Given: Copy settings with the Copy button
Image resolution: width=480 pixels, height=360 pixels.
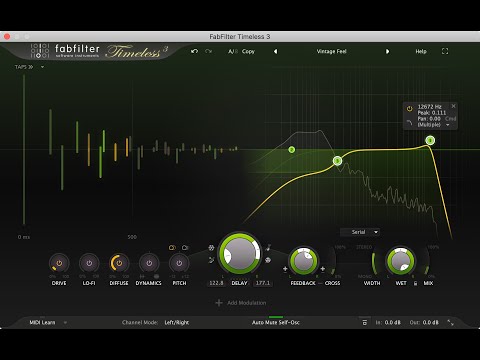Looking at the screenshot, I should [x=248, y=51].
